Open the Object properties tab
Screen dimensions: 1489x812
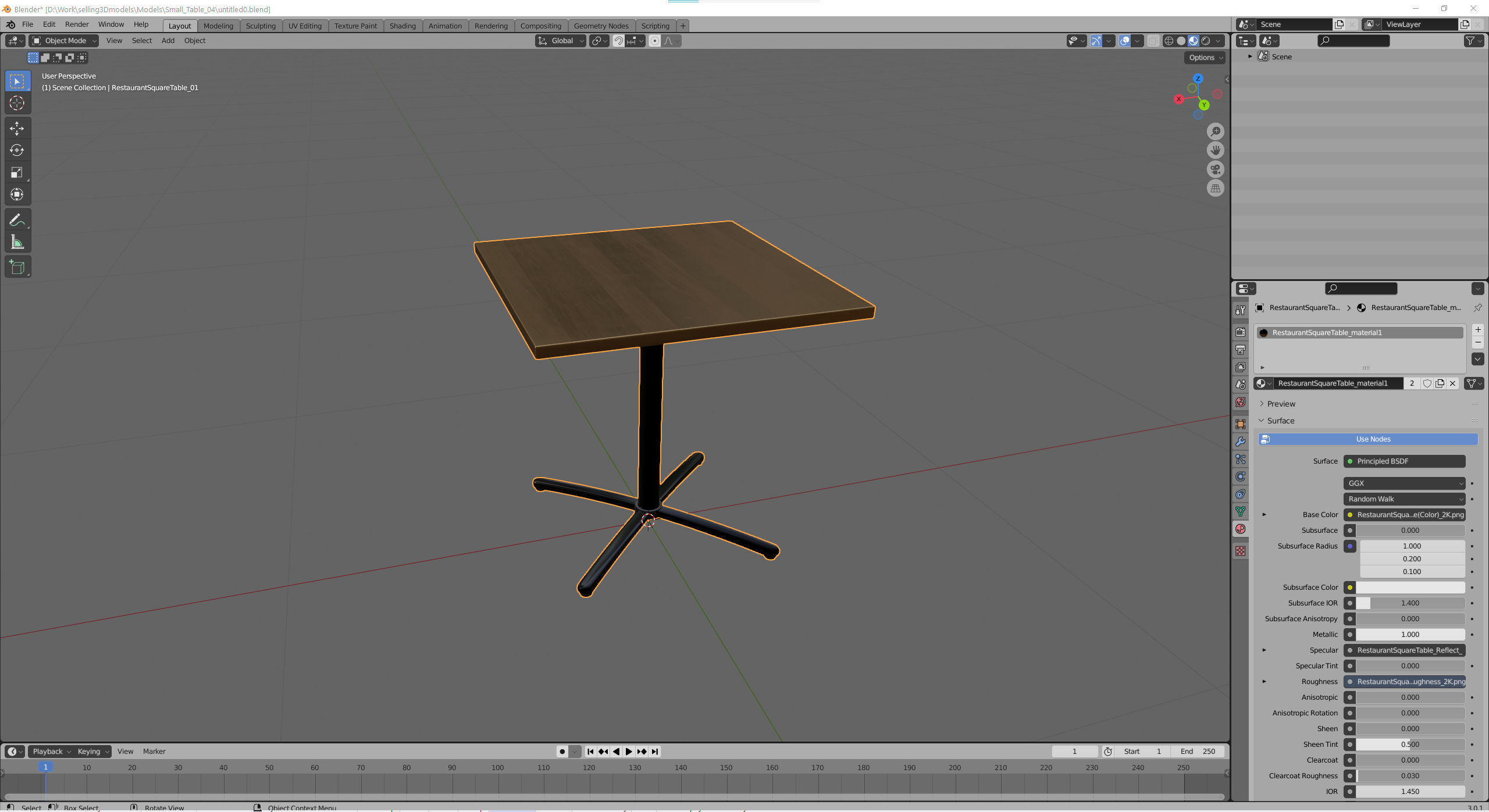pos(1241,424)
